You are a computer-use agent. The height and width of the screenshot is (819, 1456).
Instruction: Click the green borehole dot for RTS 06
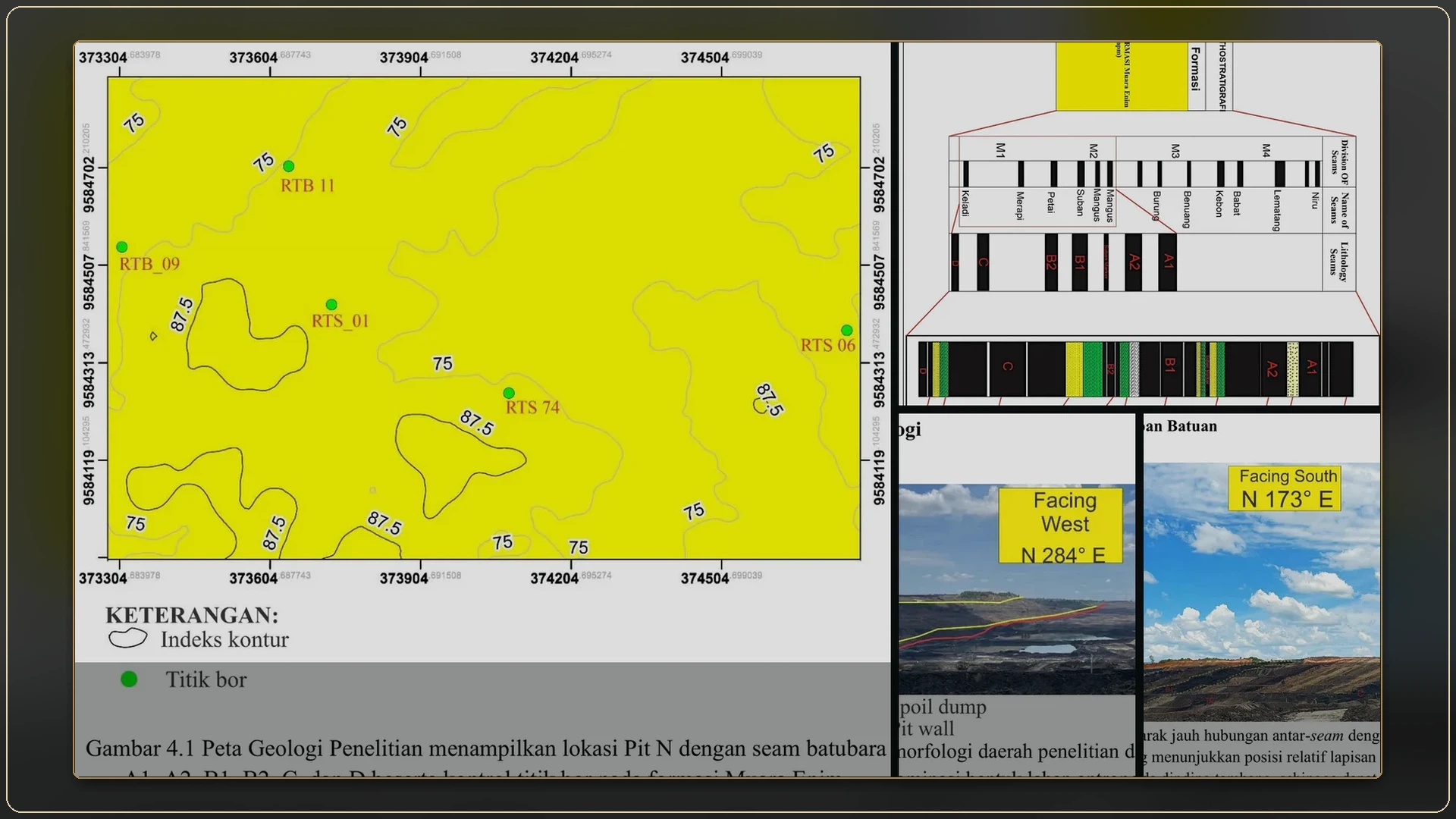point(847,331)
